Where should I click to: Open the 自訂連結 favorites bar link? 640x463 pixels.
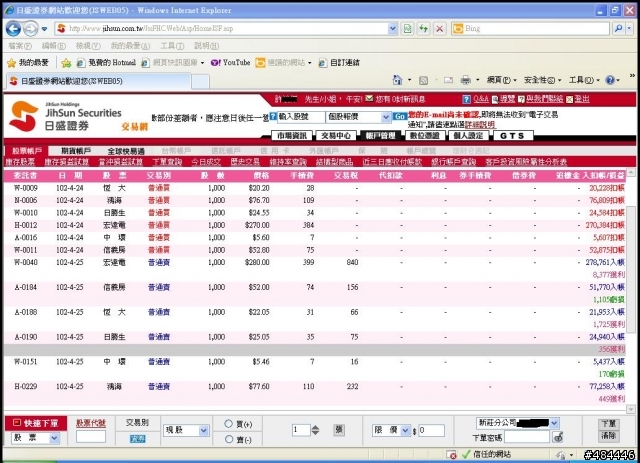(x=340, y=62)
